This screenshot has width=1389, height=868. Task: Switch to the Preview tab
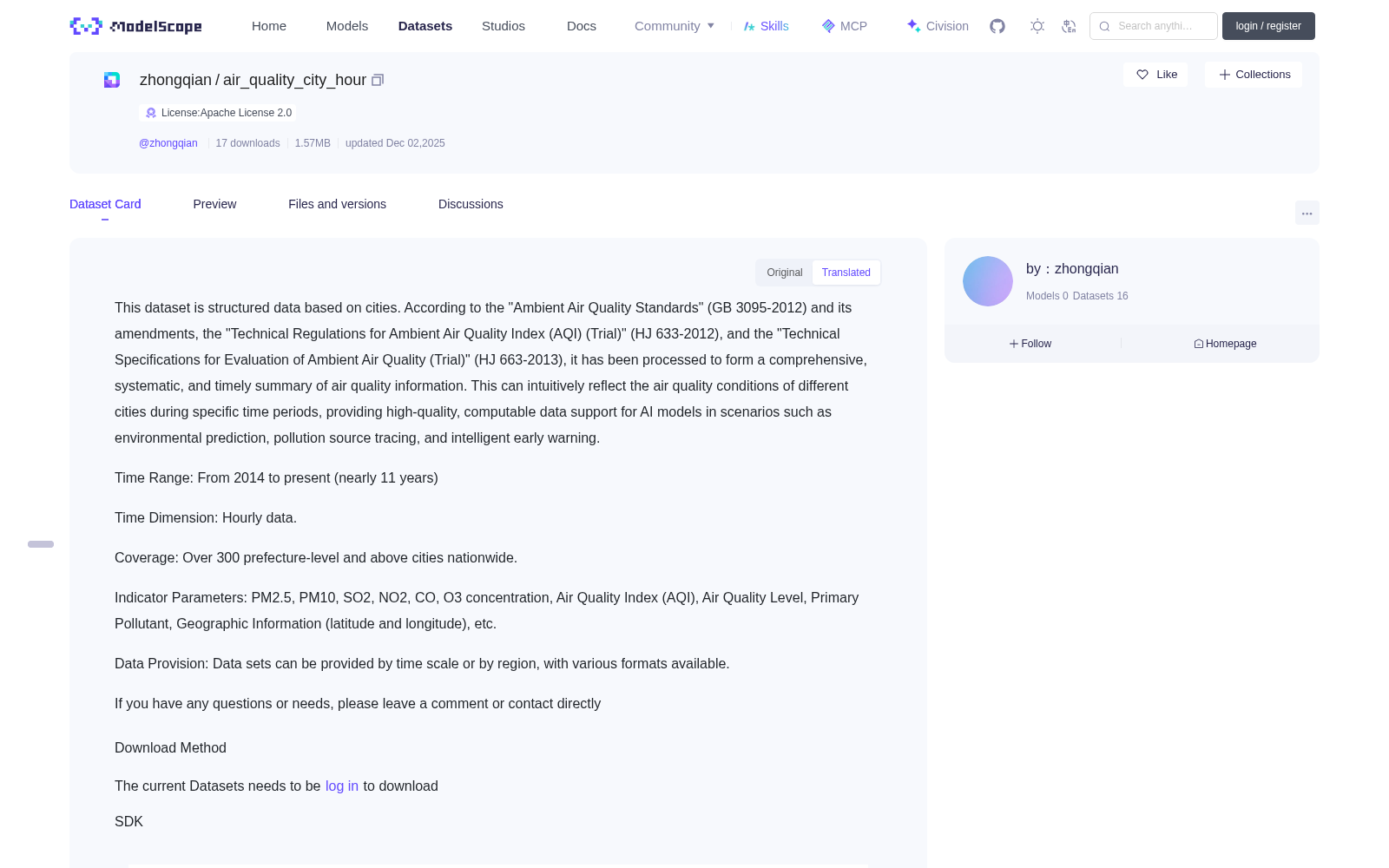tap(214, 204)
